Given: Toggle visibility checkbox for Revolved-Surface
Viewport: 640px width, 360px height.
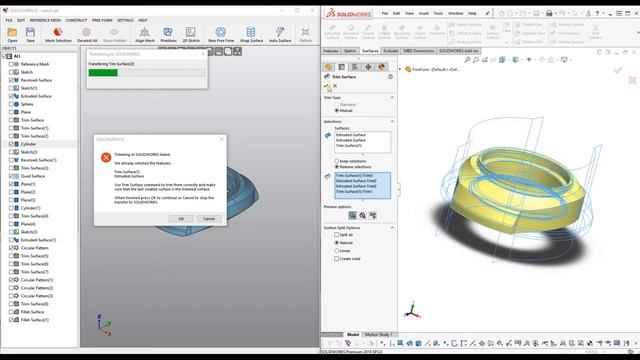Looking at the screenshot, I should (11, 80).
